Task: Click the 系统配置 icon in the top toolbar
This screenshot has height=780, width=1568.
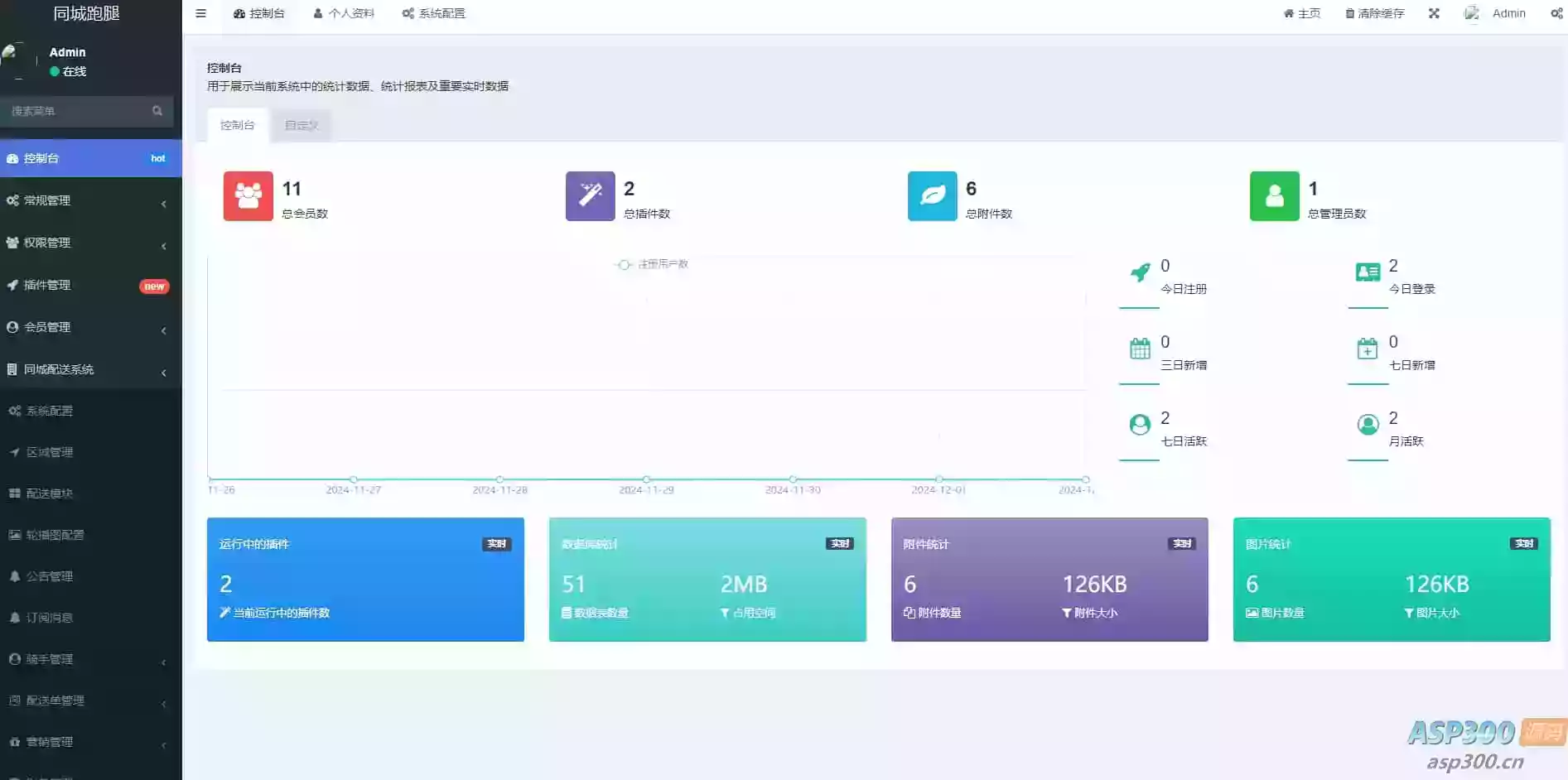Action: pos(433,13)
